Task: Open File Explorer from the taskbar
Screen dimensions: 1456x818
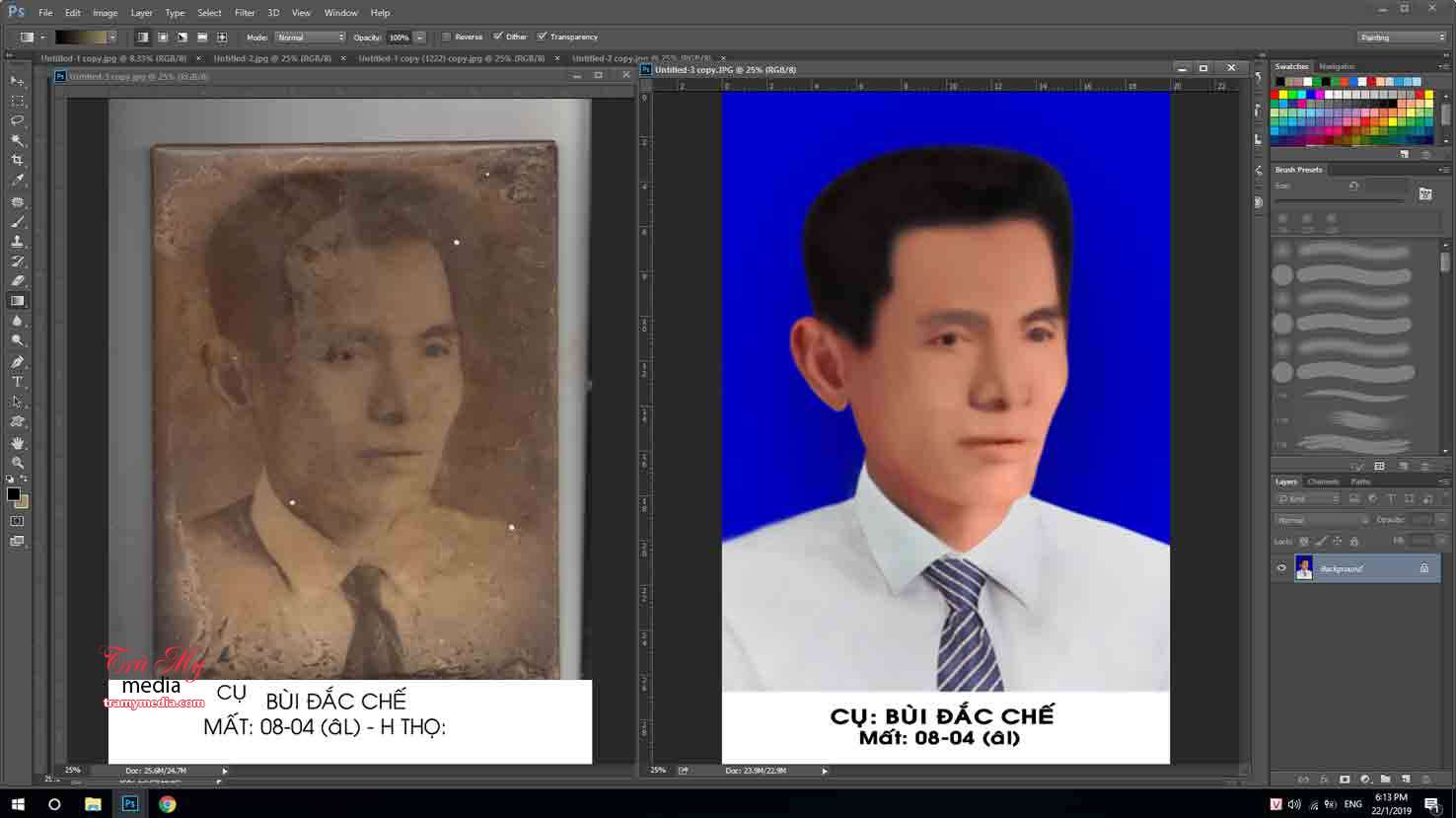Action: tap(93, 804)
